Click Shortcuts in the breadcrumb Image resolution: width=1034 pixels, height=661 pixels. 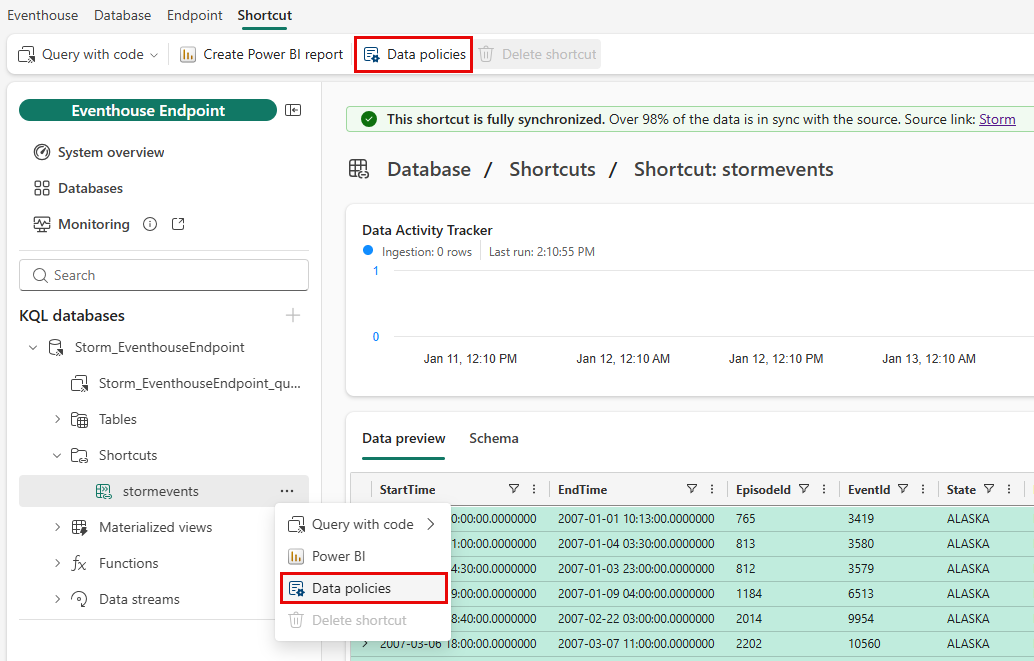coord(552,170)
